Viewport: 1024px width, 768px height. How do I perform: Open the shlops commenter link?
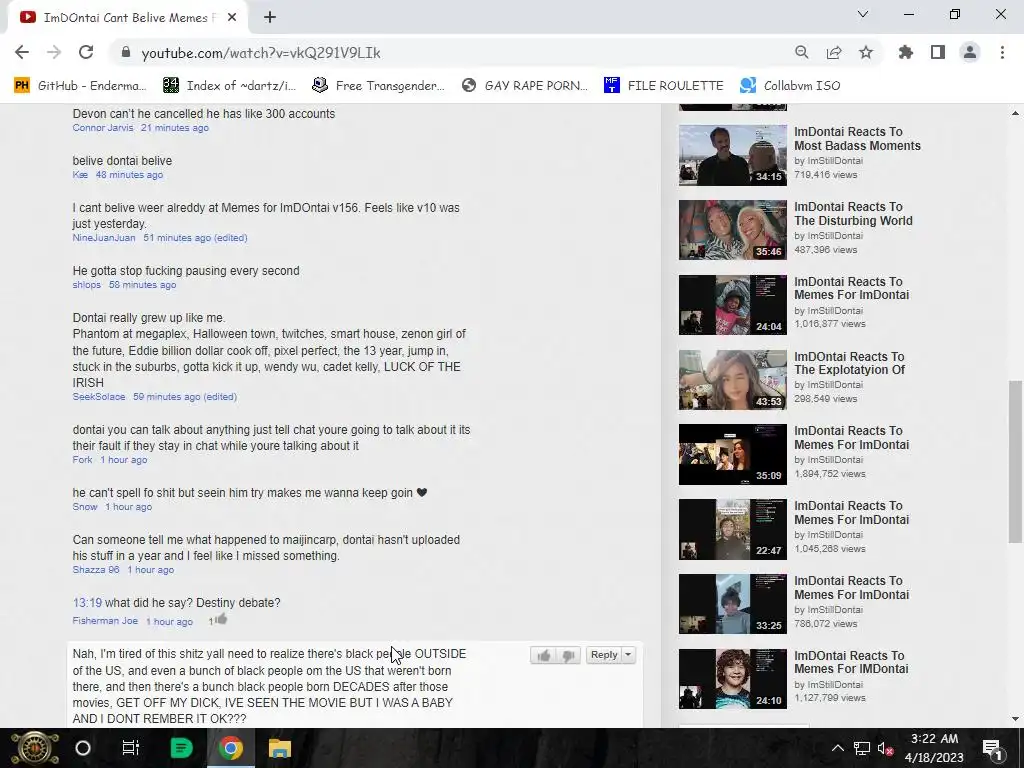(87, 285)
